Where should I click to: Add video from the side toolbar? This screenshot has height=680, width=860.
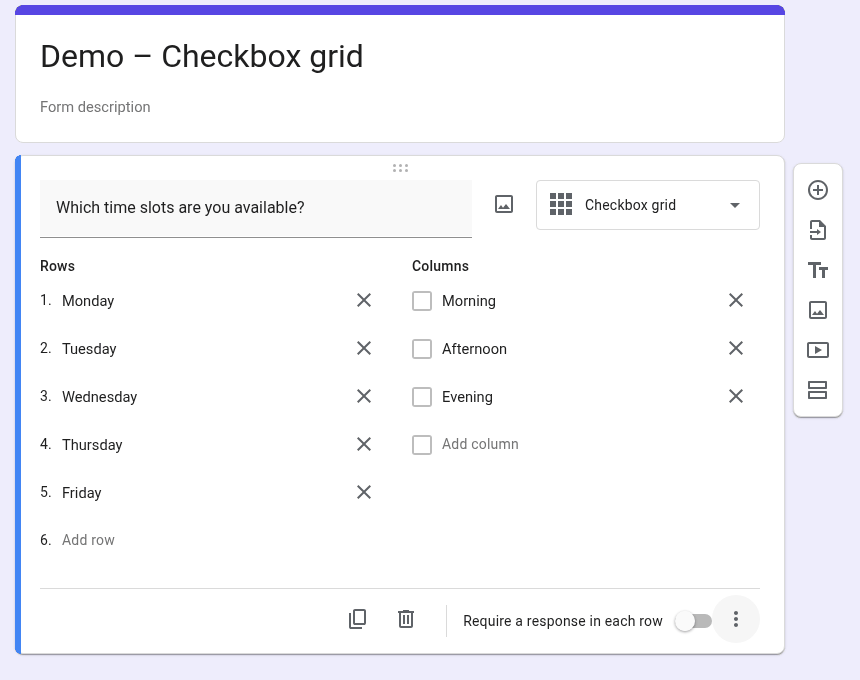pos(818,350)
